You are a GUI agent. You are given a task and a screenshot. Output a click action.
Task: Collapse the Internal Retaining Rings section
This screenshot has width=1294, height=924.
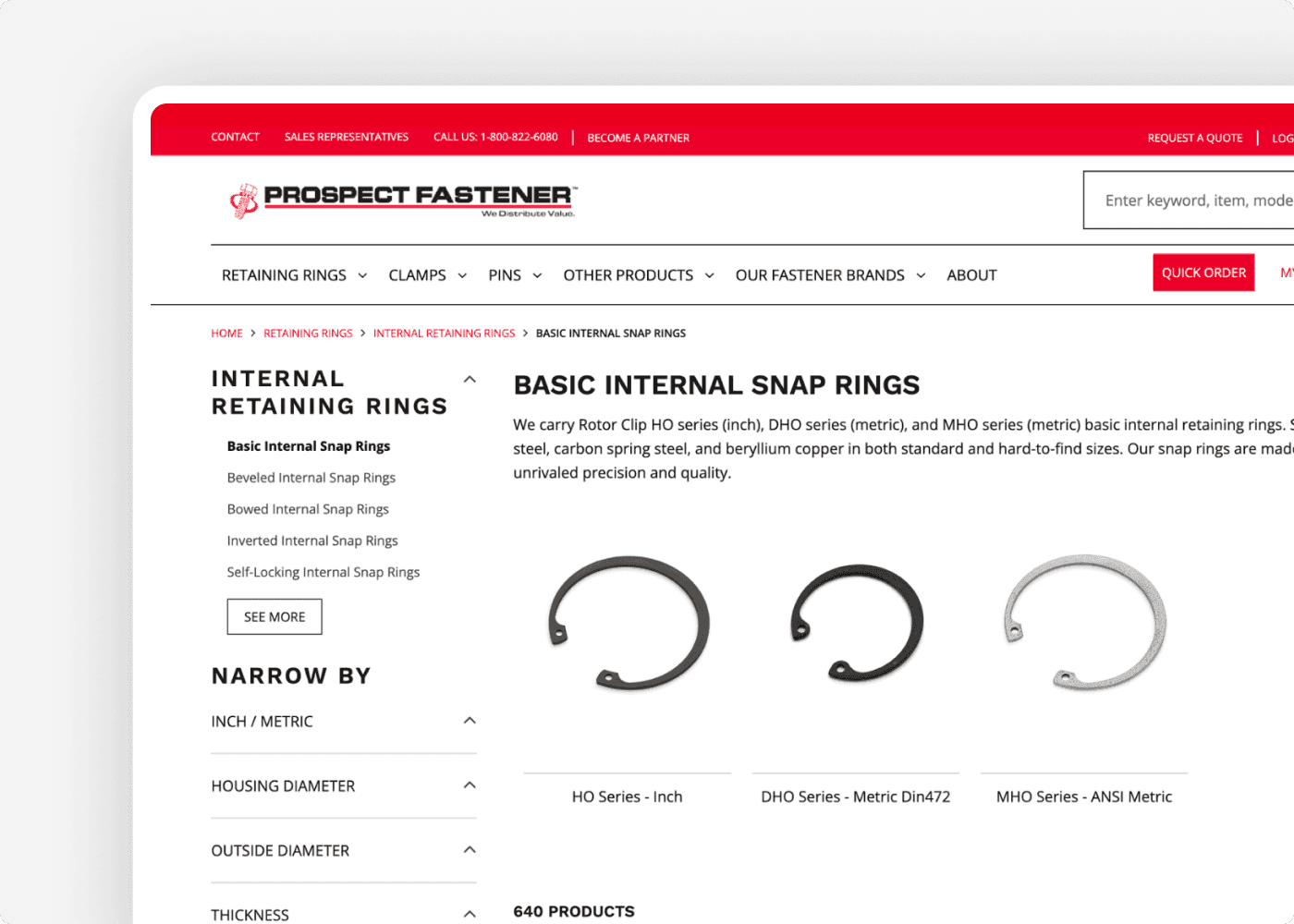tap(470, 379)
